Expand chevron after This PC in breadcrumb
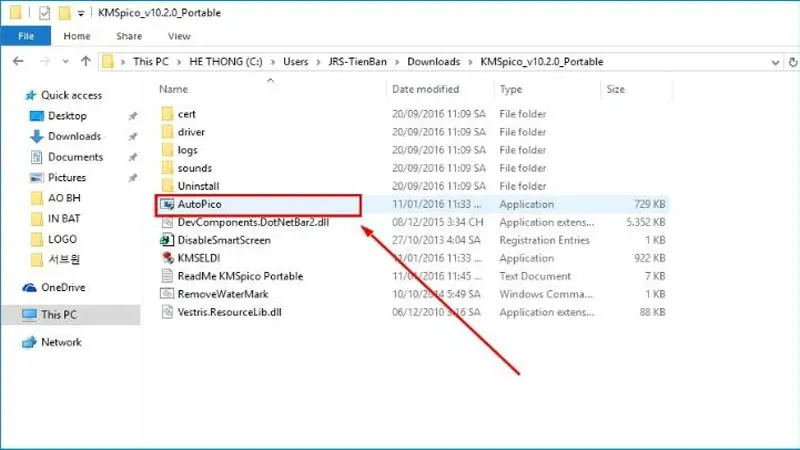This screenshot has width=800, height=450. coord(179,62)
